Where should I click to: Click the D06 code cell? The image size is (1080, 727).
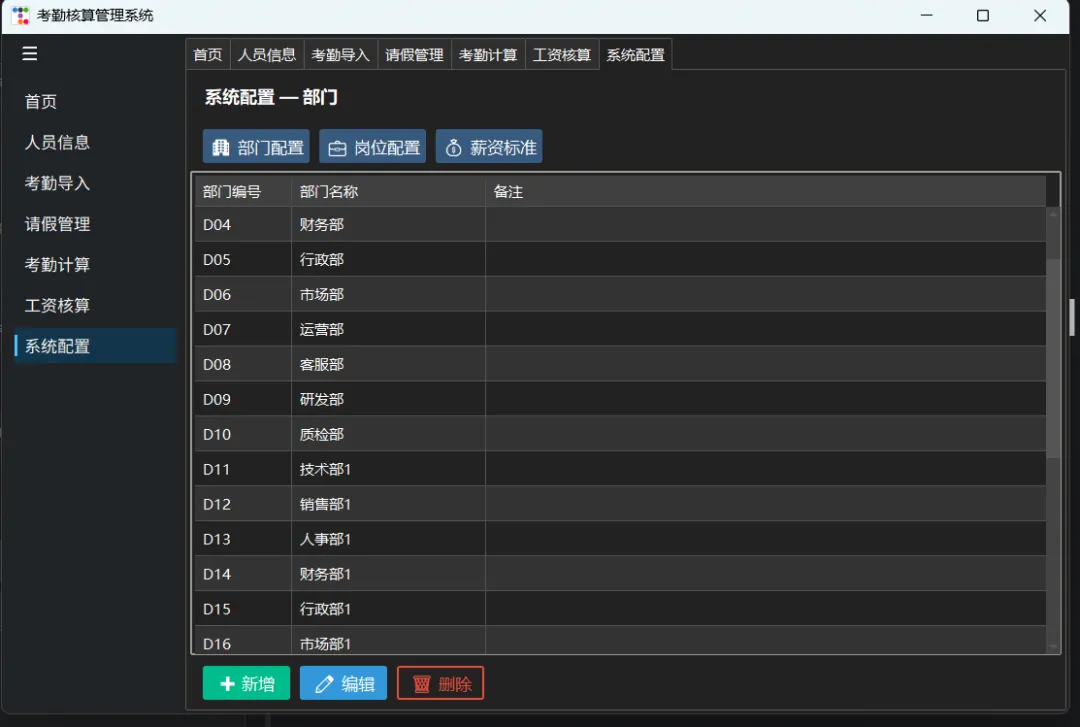pyautogui.click(x=243, y=294)
